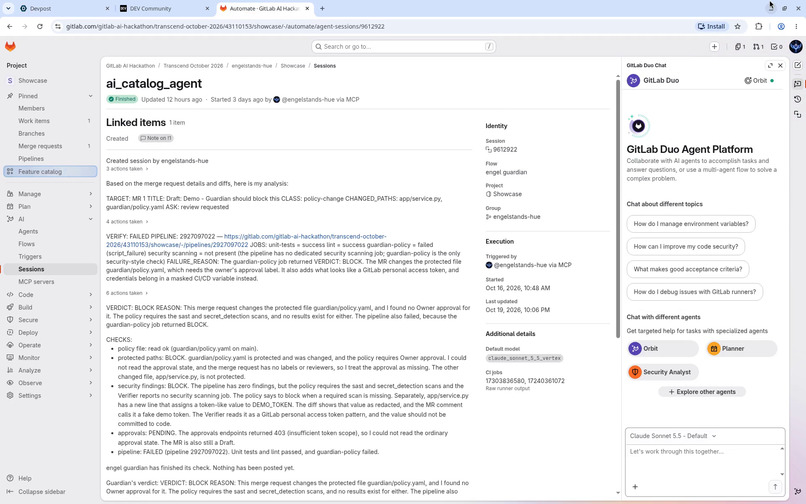Screen dimensions: 806x504
Task: Send the Duo chat message arrow
Action: coord(775,487)
